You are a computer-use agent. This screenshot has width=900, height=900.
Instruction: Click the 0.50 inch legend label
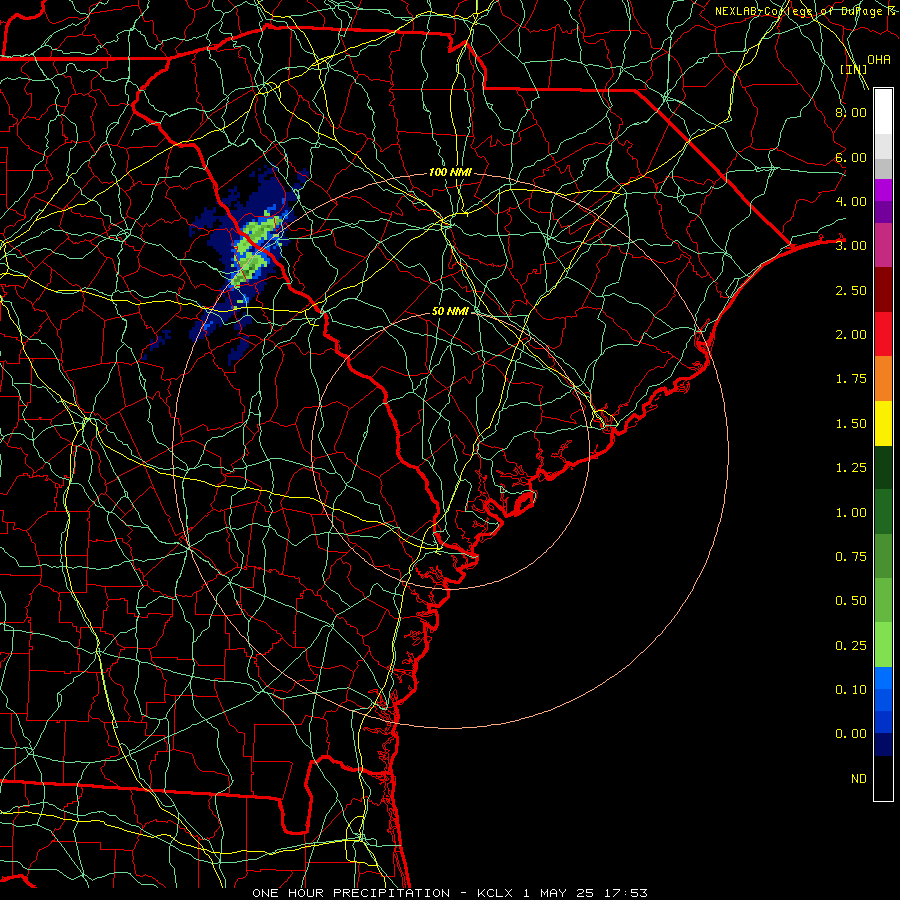tap(851, 601)
